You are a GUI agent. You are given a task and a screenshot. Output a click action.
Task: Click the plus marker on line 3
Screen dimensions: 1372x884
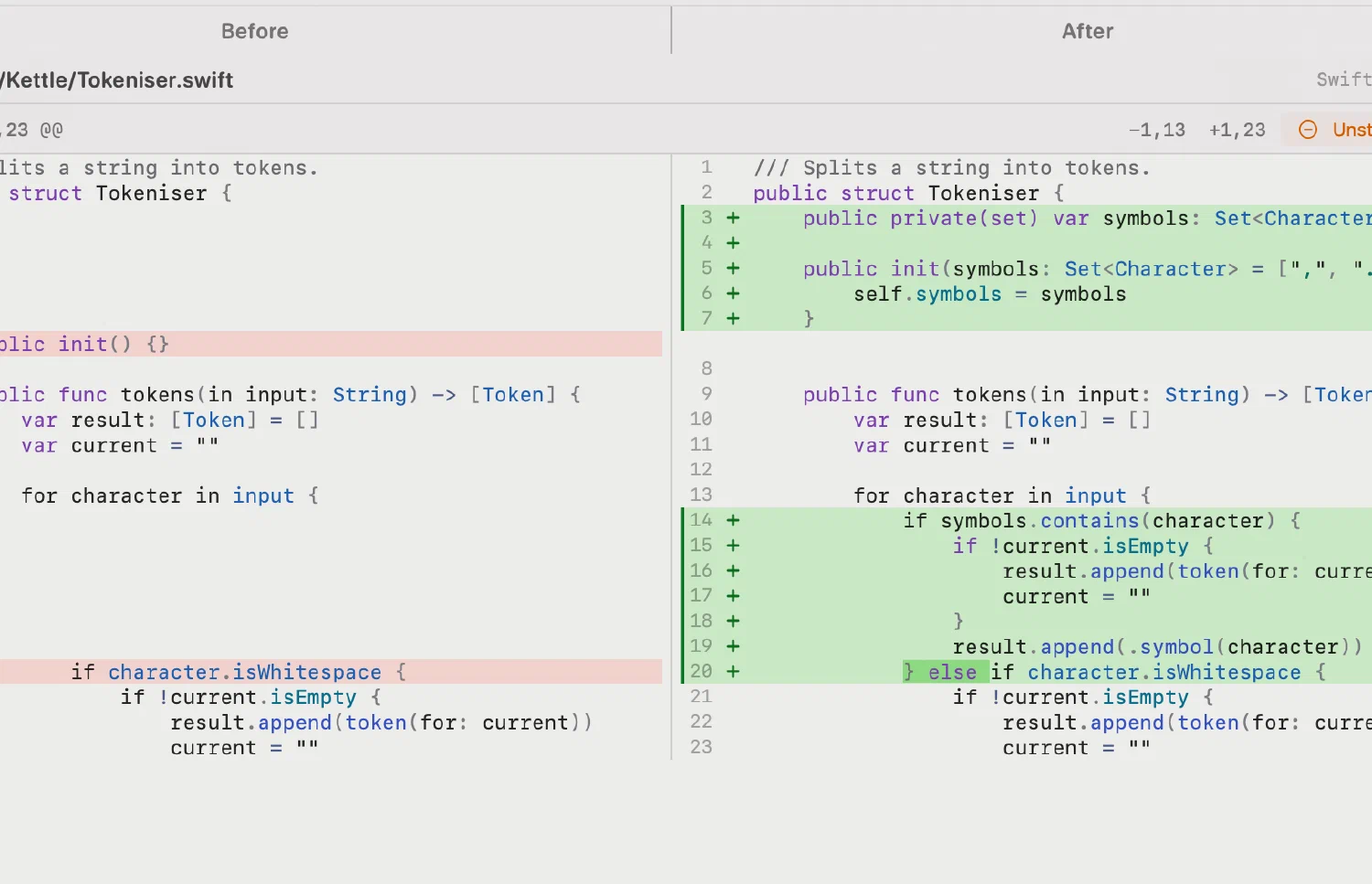pos(733,218)
